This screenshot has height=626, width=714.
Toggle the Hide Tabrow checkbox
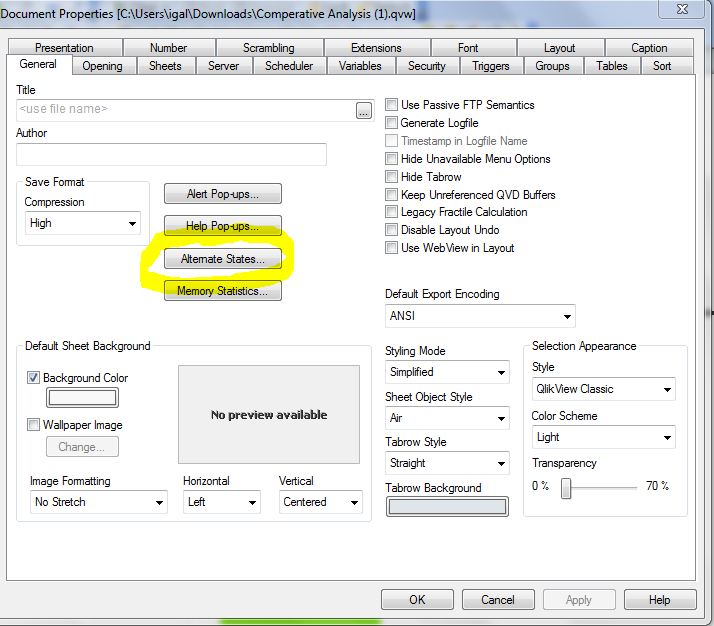pos(392,177)
